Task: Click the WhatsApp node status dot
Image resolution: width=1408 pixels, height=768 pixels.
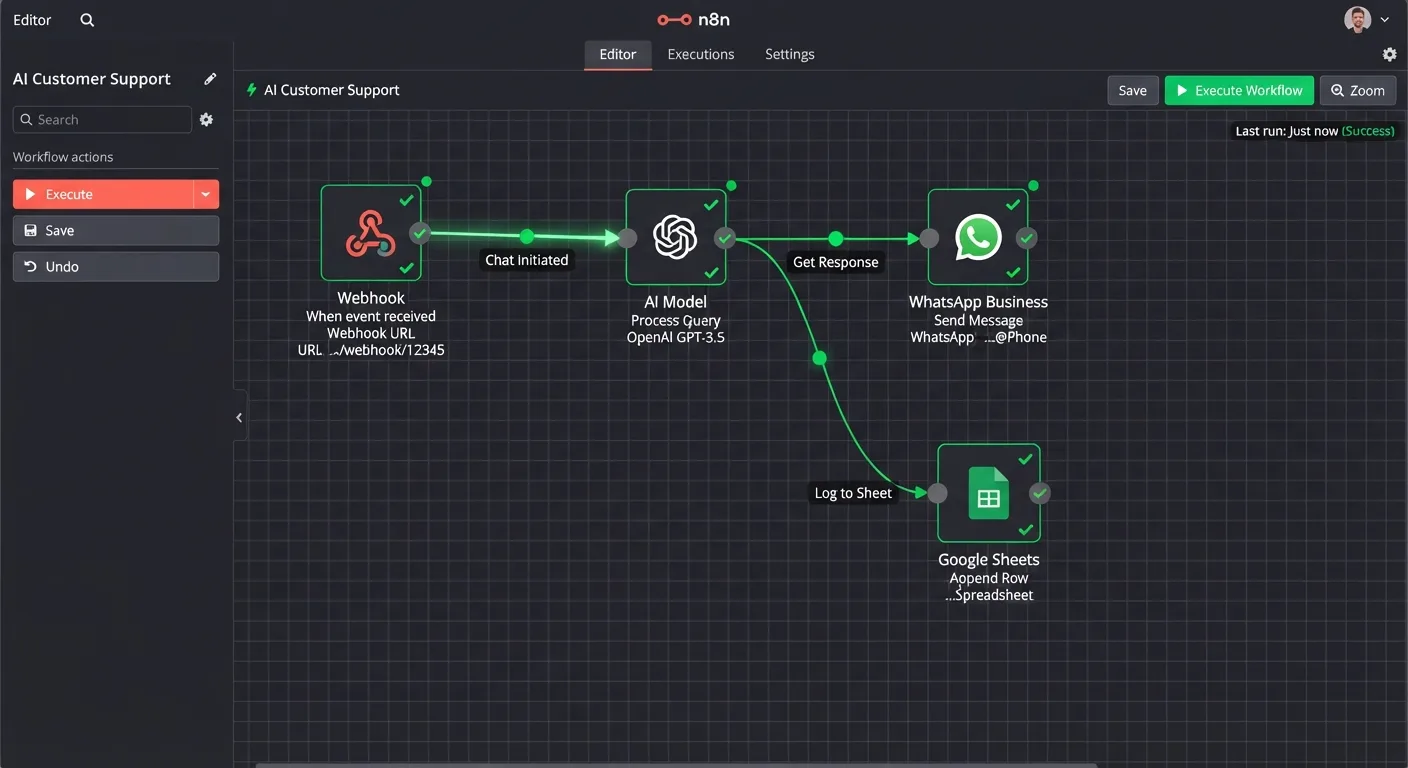Action: click(1033, 185)
